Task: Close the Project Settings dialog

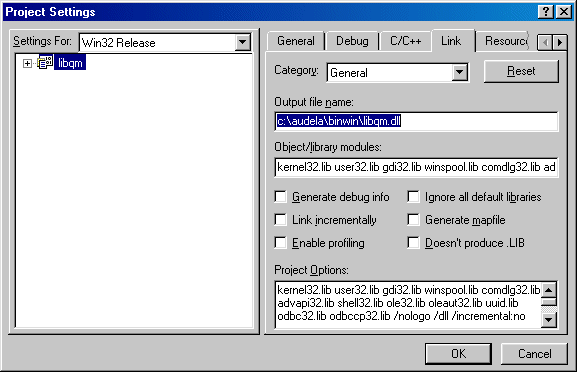Action: point(564,12)
